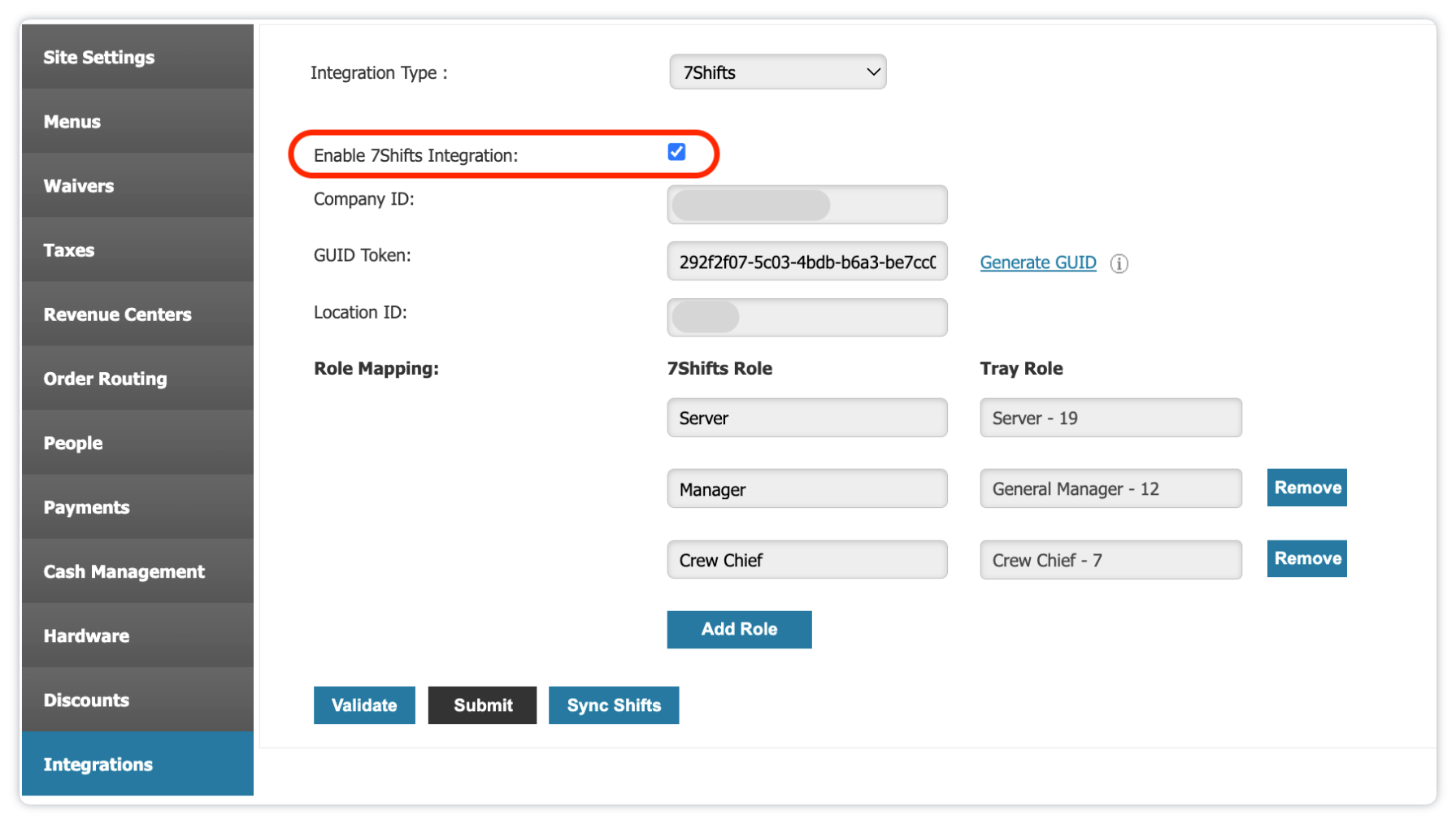Image resolution: width=1456 pixels, height=824 pixels.
Task: Click the info icon beside Generate GUID
Action: [x=1119, y=263]
